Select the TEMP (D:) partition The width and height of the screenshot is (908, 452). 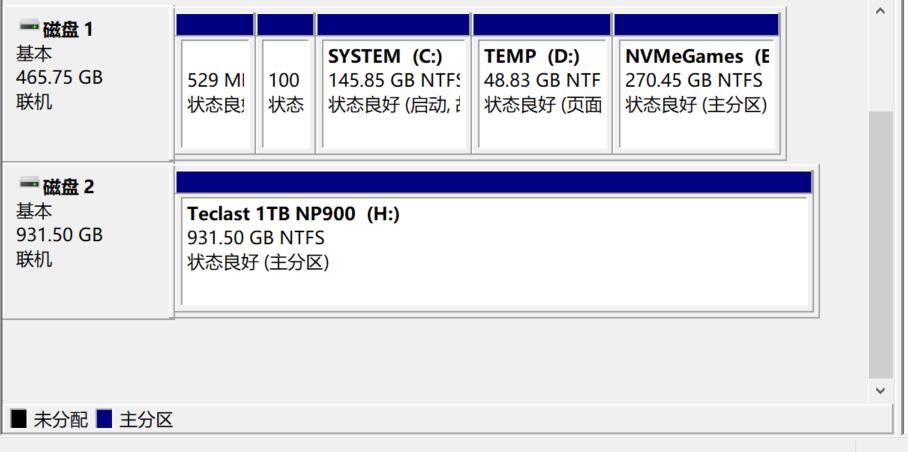[x=541, y=95]
